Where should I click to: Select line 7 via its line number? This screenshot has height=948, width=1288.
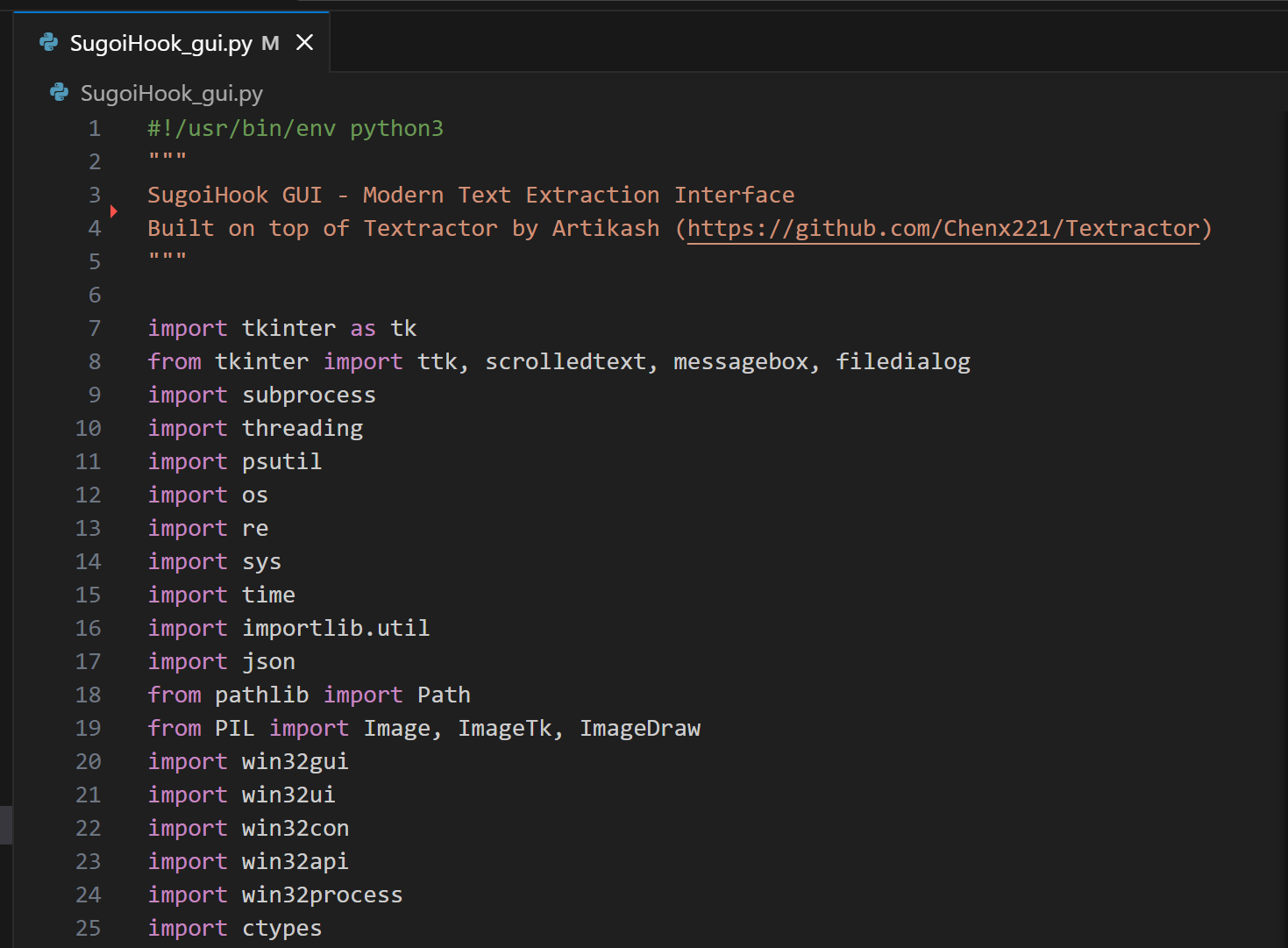94,329
